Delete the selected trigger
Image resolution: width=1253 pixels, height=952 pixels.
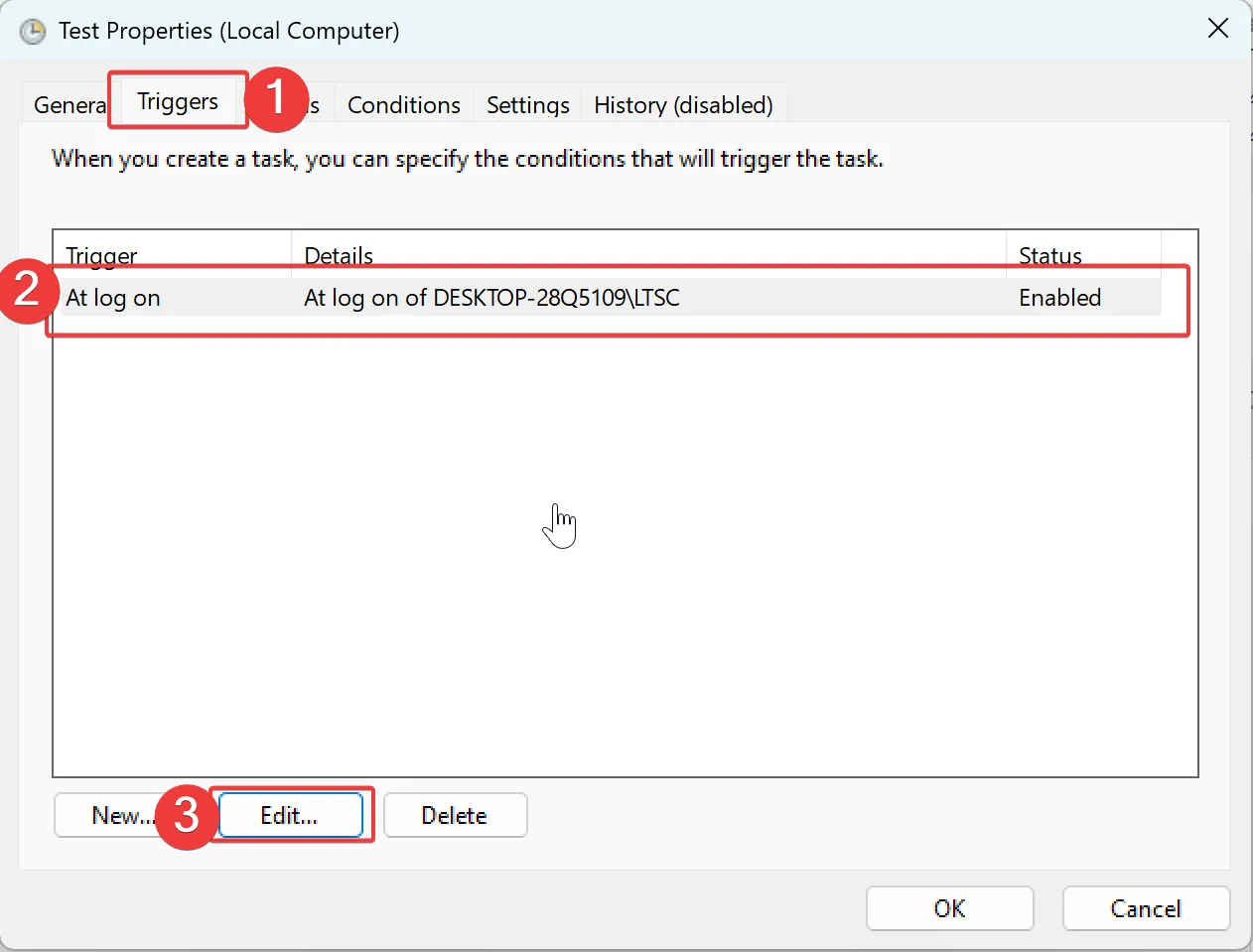click(x=454, y=815)
